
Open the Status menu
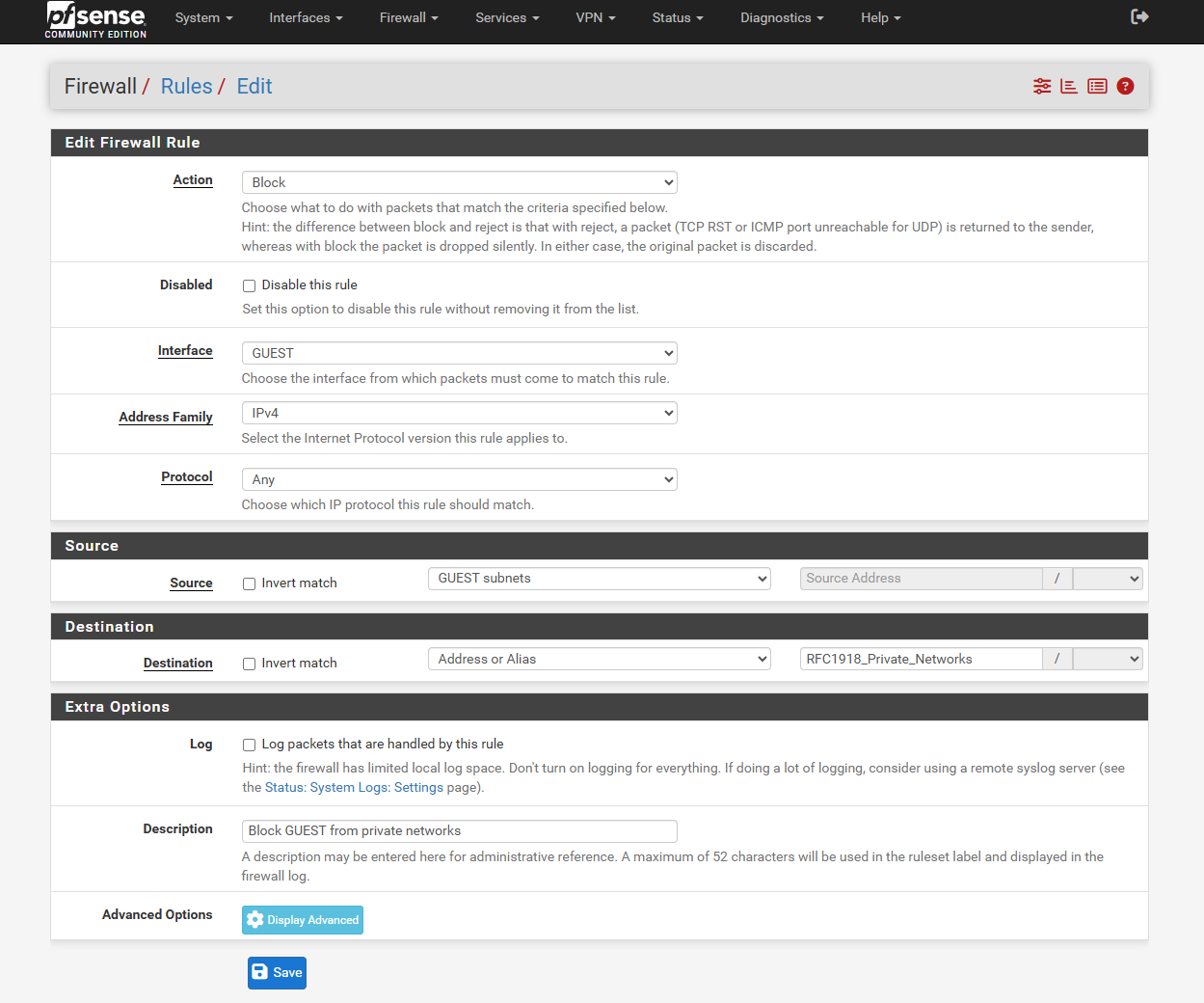[678, 17]
